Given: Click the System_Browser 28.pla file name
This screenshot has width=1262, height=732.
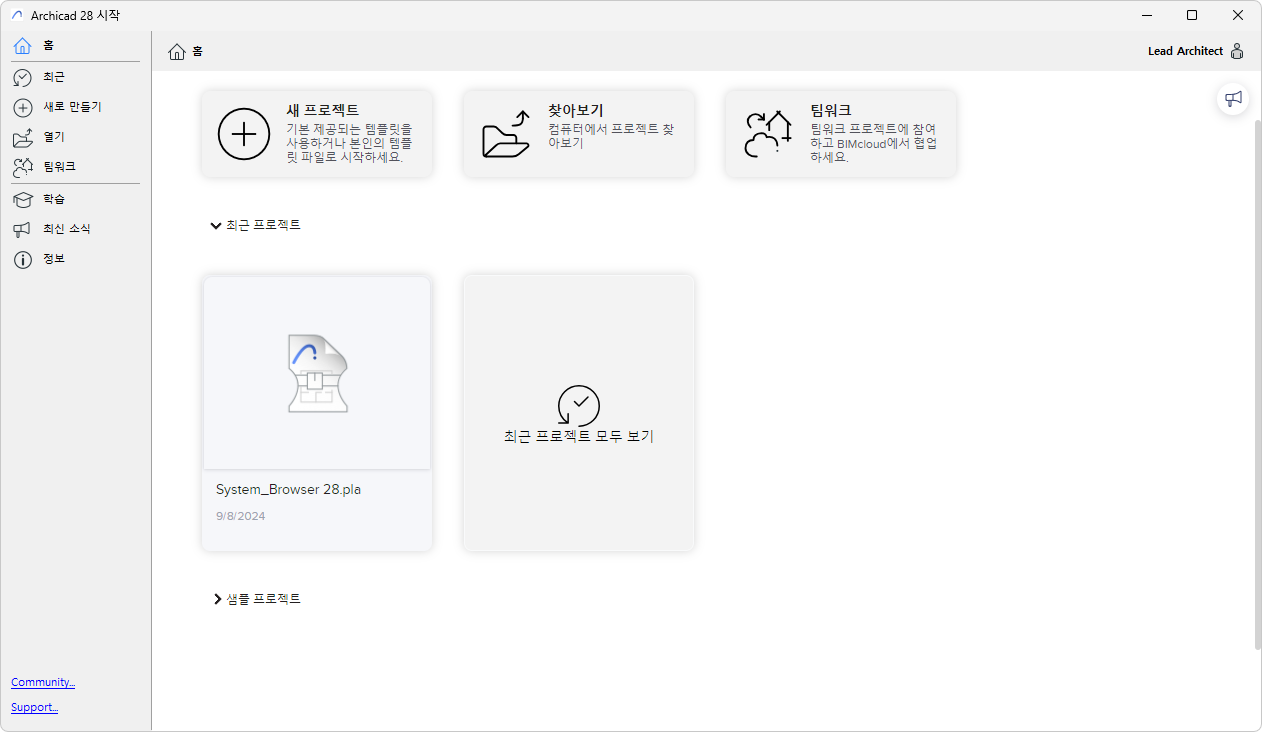Looking at the screenshot, I should pos(288,490).
